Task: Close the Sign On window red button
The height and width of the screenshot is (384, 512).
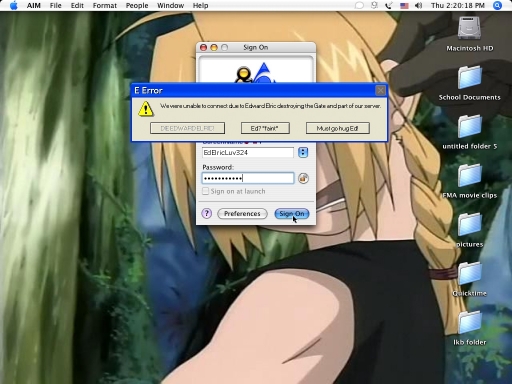Action: pyautogui.click(x=203, y=47)
